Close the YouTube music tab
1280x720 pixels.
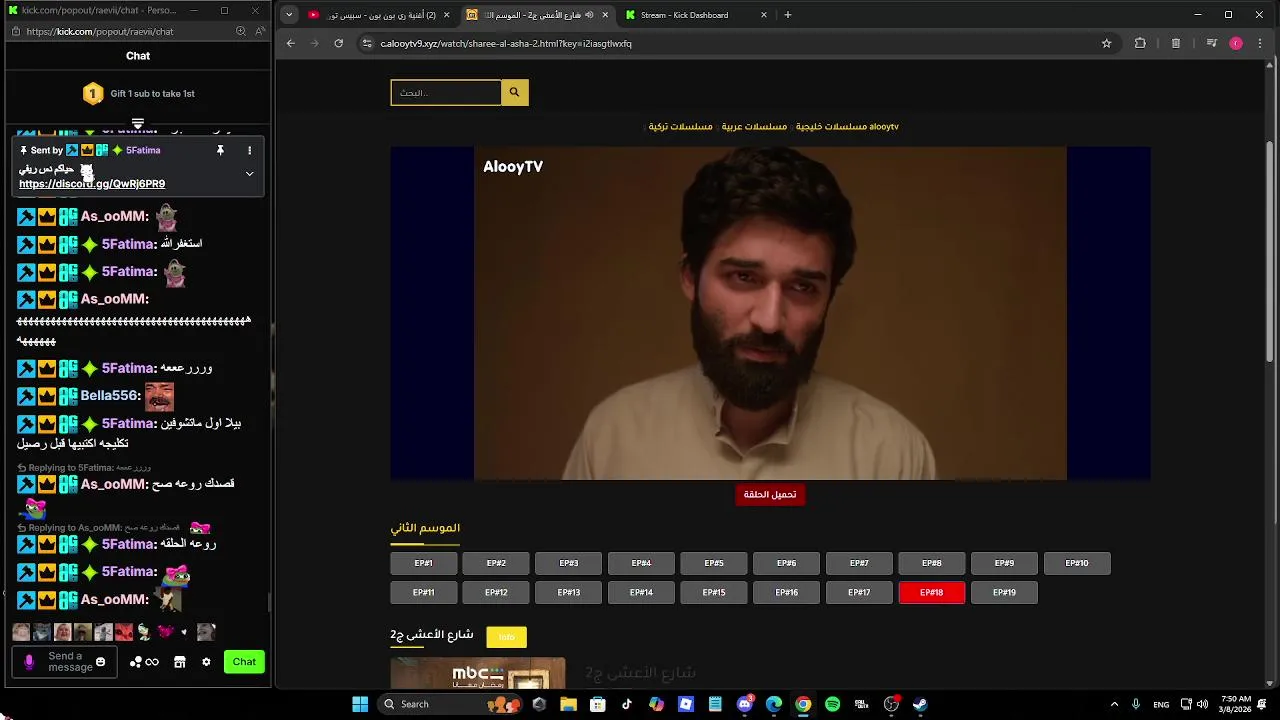(446, 15)
